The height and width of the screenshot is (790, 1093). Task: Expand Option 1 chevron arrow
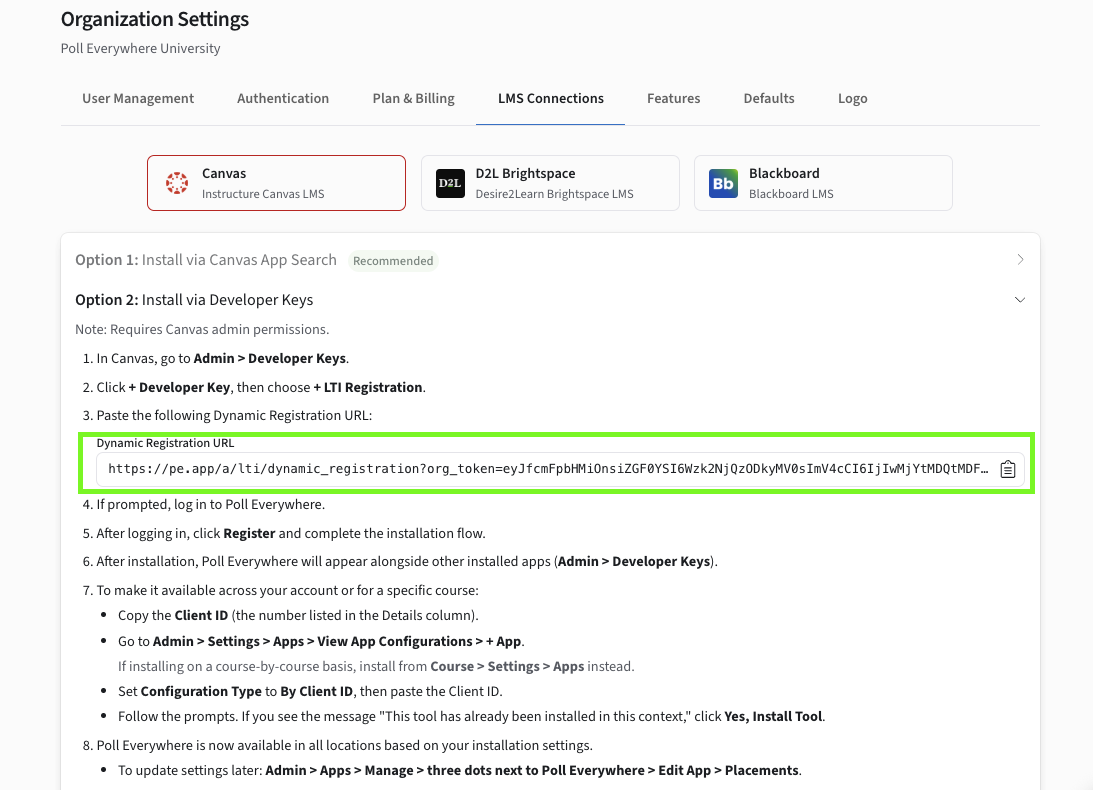1020,259
